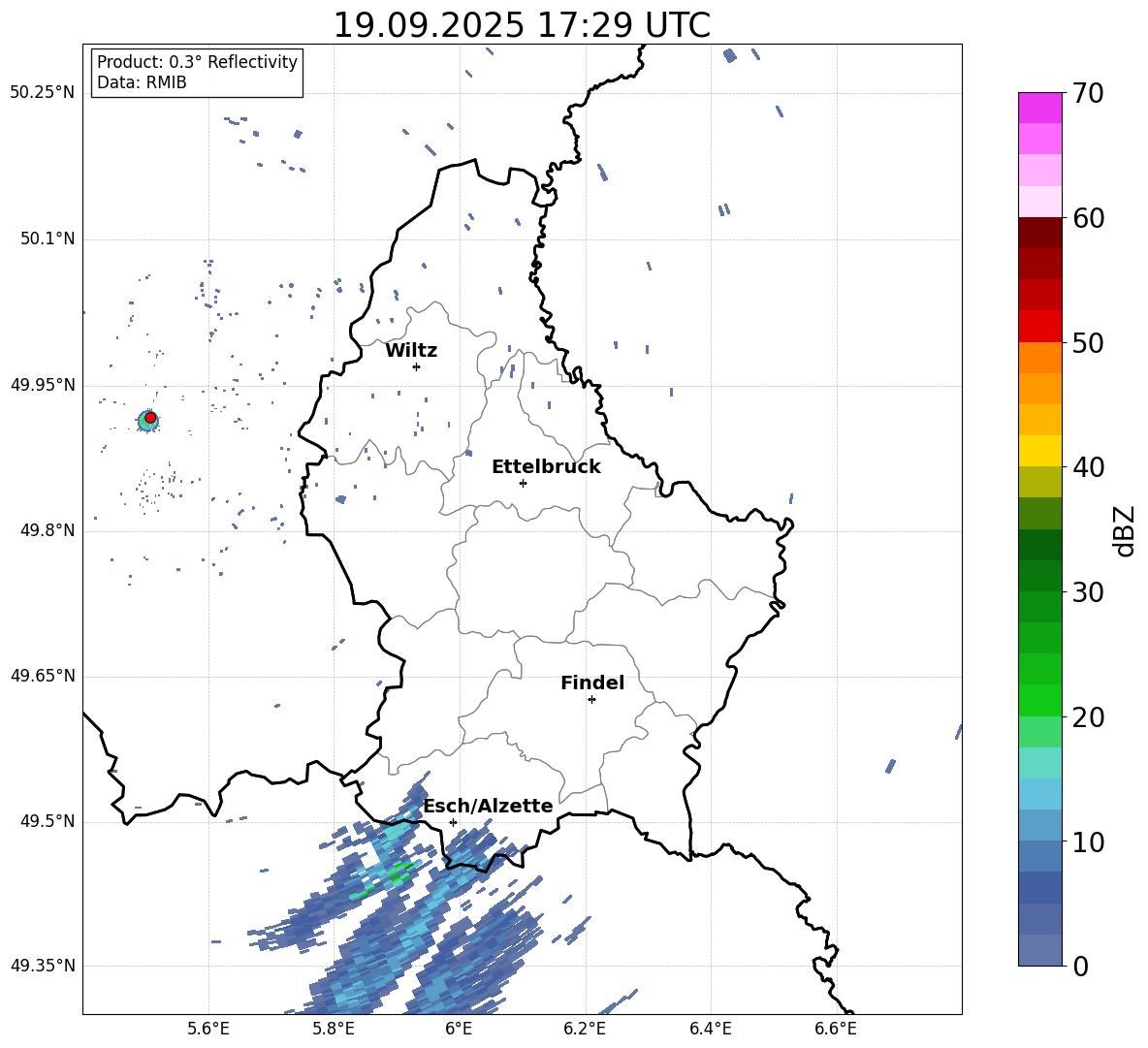1148x1048 pixels.
Task: Click the magenta top colorbar segment
Action: pos(1039,108)
